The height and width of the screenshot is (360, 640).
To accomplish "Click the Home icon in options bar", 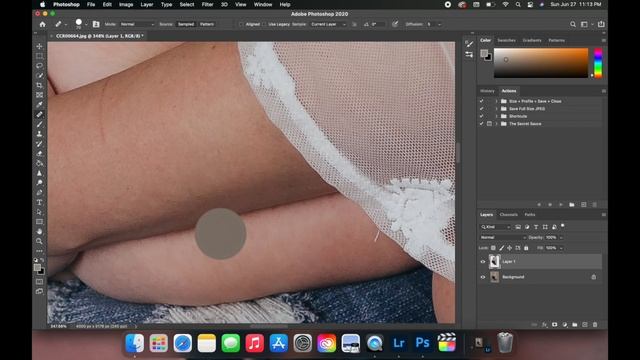I will (x=42, y=24).
